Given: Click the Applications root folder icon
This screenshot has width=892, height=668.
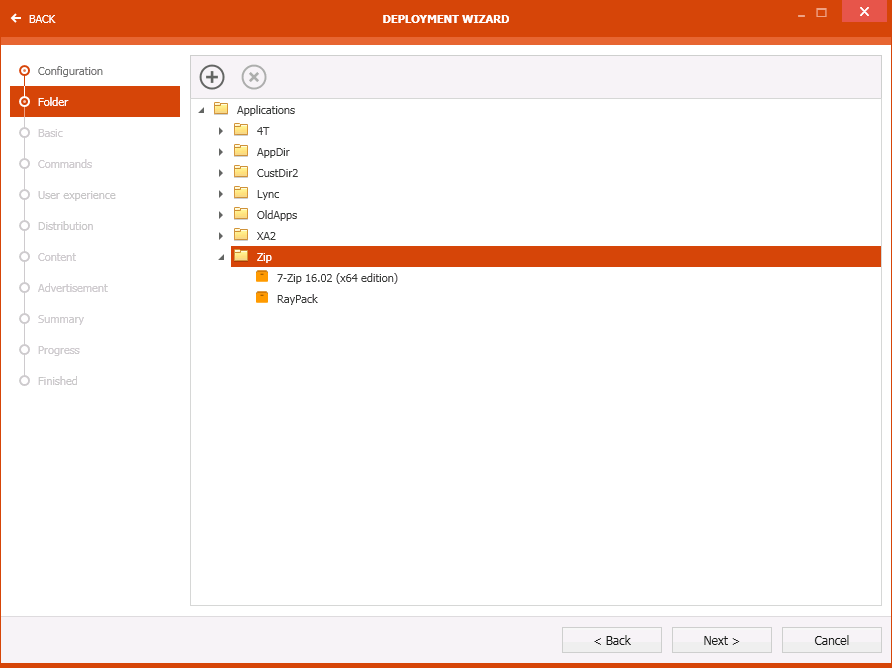Looking at the screenshot, I should 222,110.
